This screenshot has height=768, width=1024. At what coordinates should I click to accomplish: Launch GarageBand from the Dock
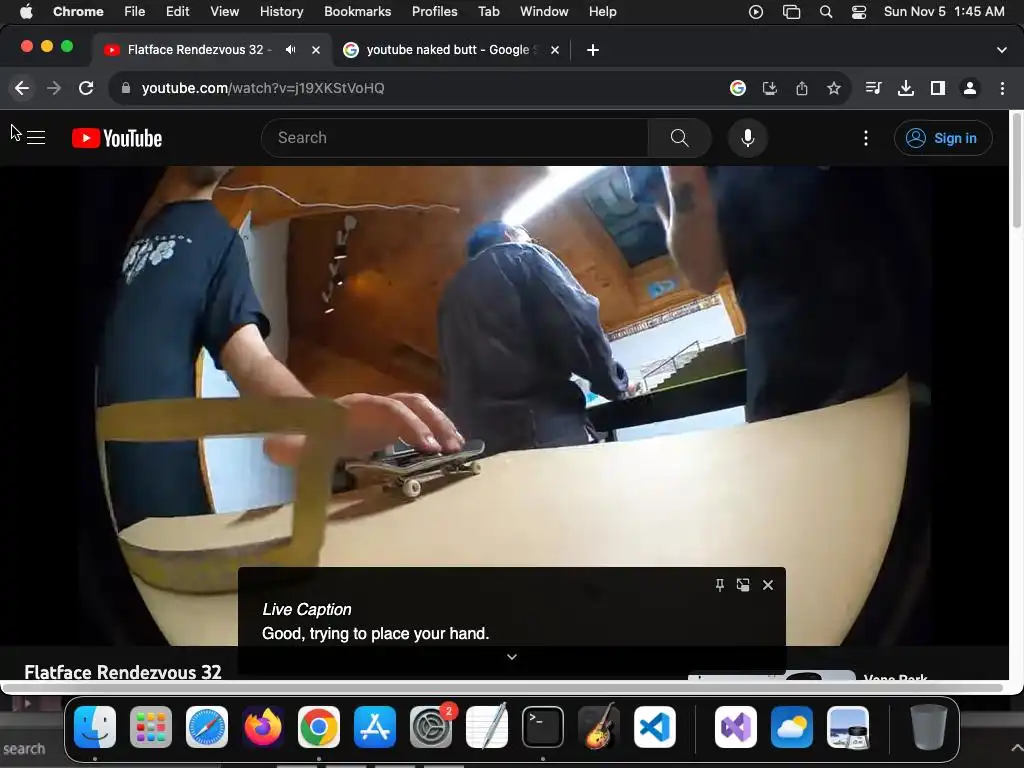pos(599,727)
